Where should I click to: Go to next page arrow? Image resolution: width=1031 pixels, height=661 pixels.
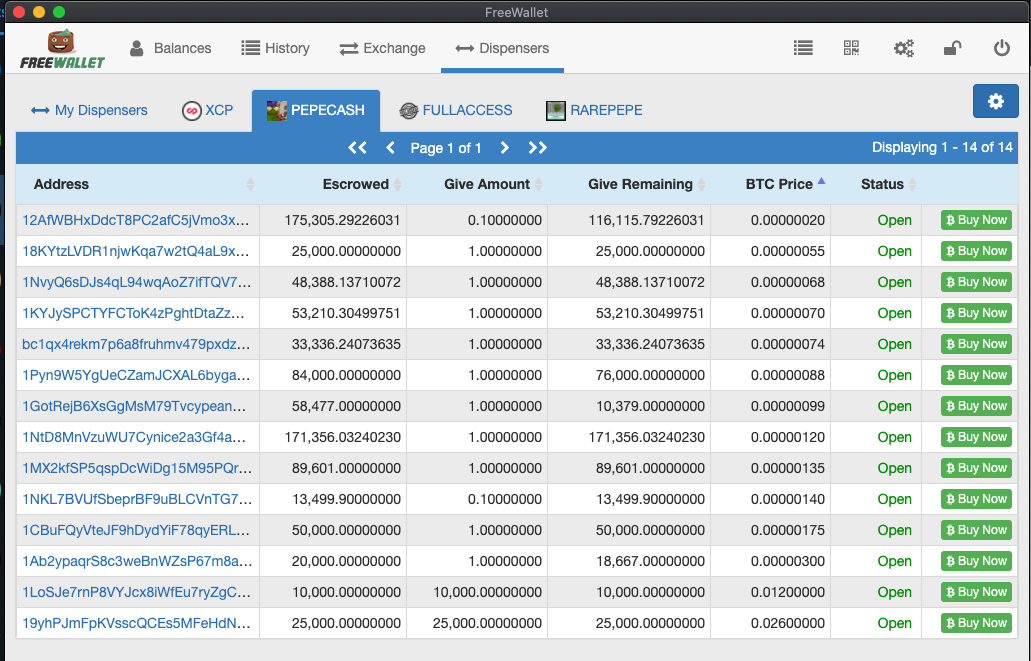tap(504, 148)
